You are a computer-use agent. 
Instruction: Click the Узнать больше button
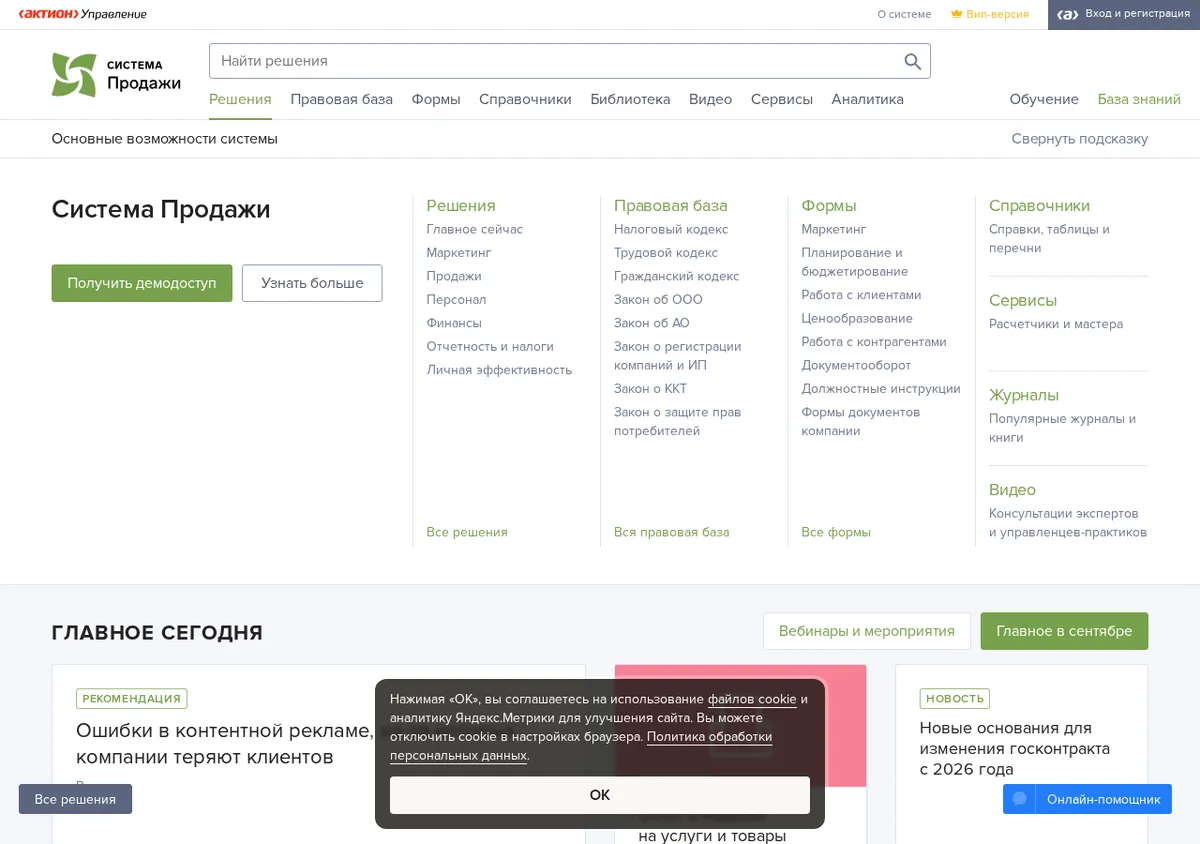(312, 283)
